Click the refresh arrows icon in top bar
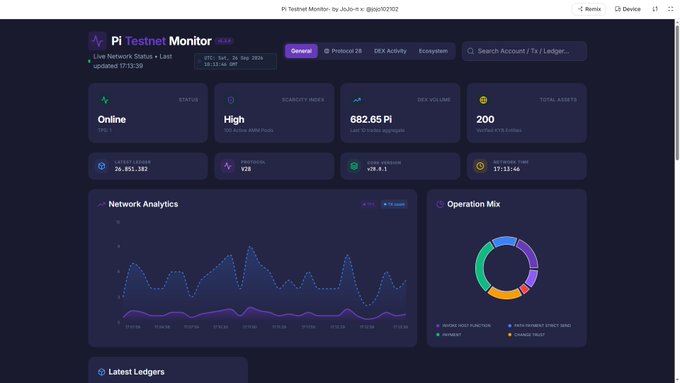The height and width of the screenshot is (383, 680). (655, 9)
